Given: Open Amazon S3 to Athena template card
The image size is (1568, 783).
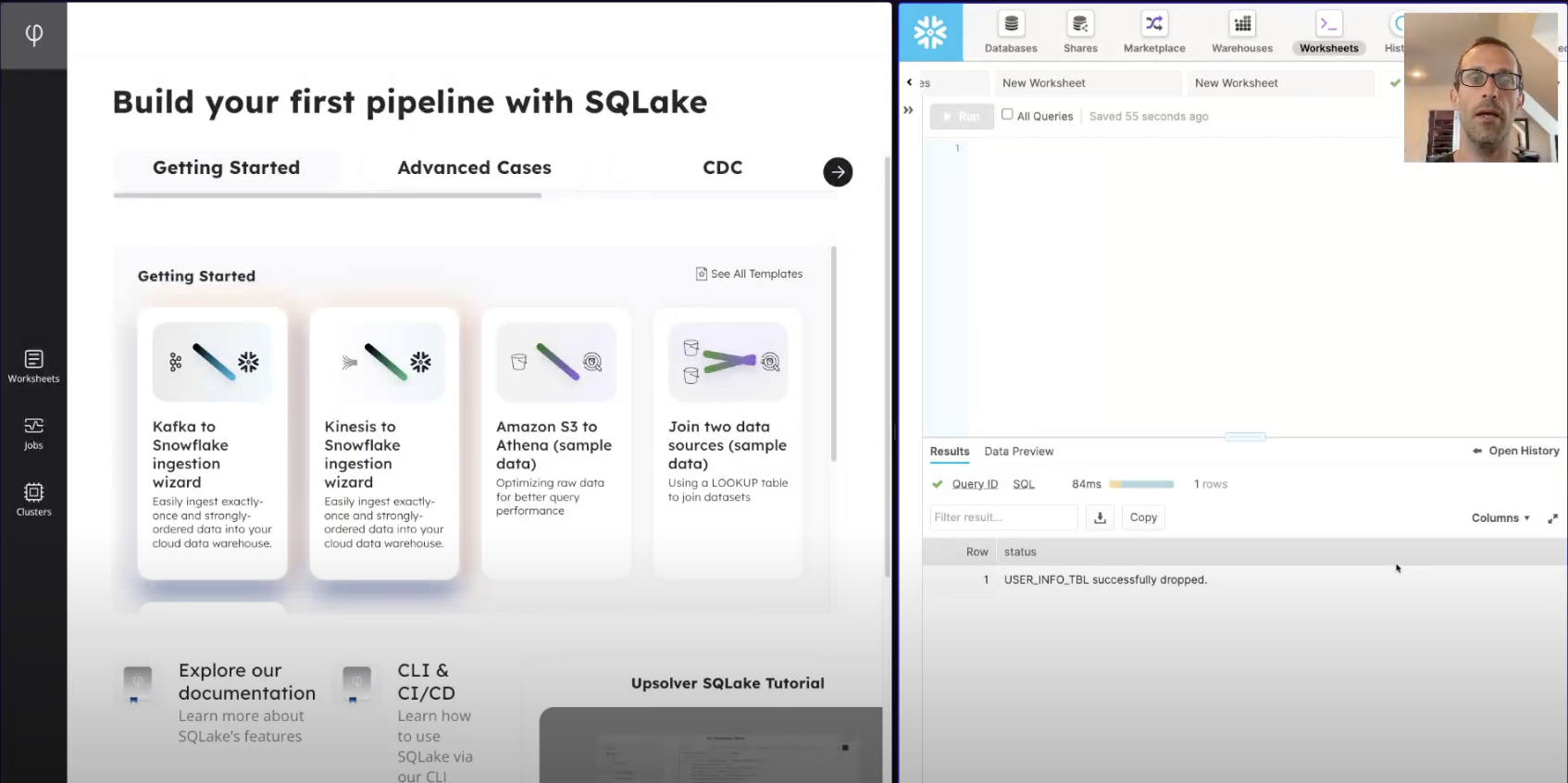Looking at the screenshot, I should (x=556, y=443).
